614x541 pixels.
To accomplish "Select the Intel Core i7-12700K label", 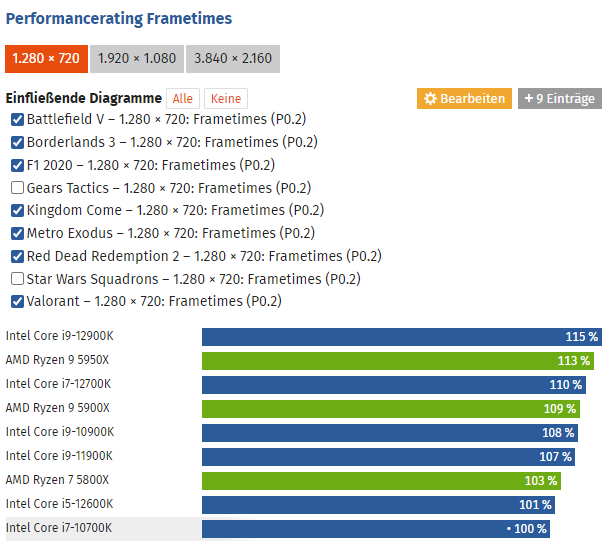I will pyautogui.click(x=58, y=384).
